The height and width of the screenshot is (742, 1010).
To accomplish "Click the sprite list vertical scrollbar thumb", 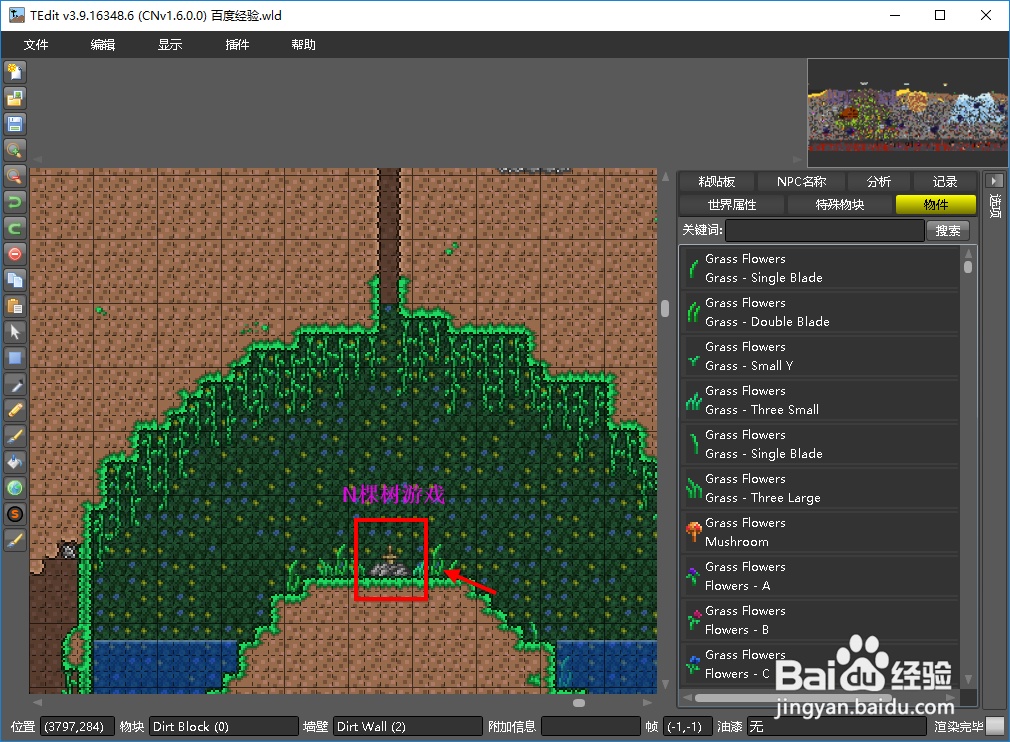I will click(x=968, y=267).
